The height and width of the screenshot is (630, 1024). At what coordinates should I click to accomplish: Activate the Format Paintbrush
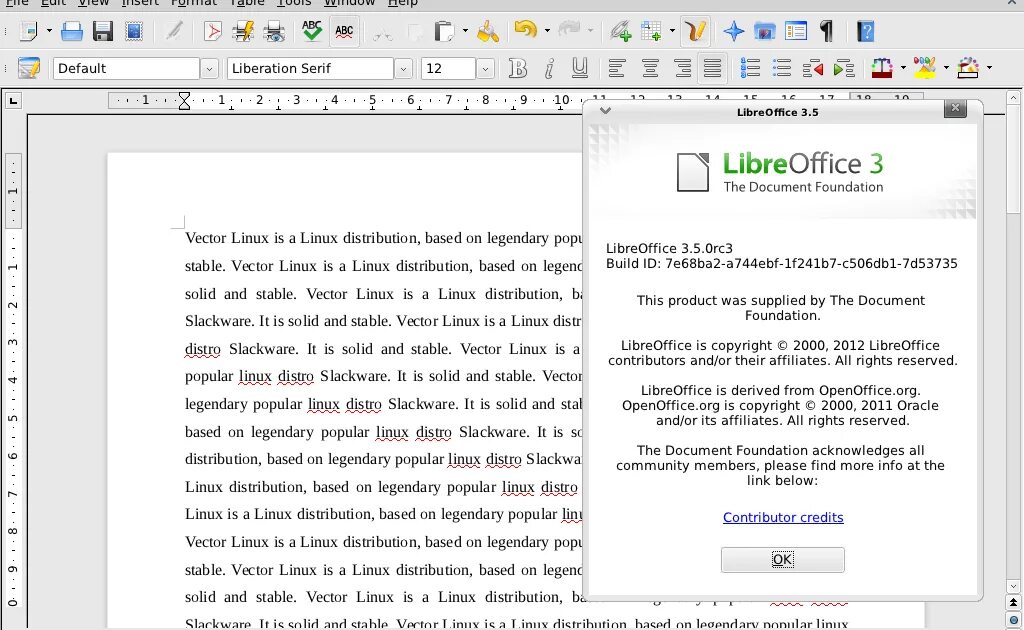(488, 31)
